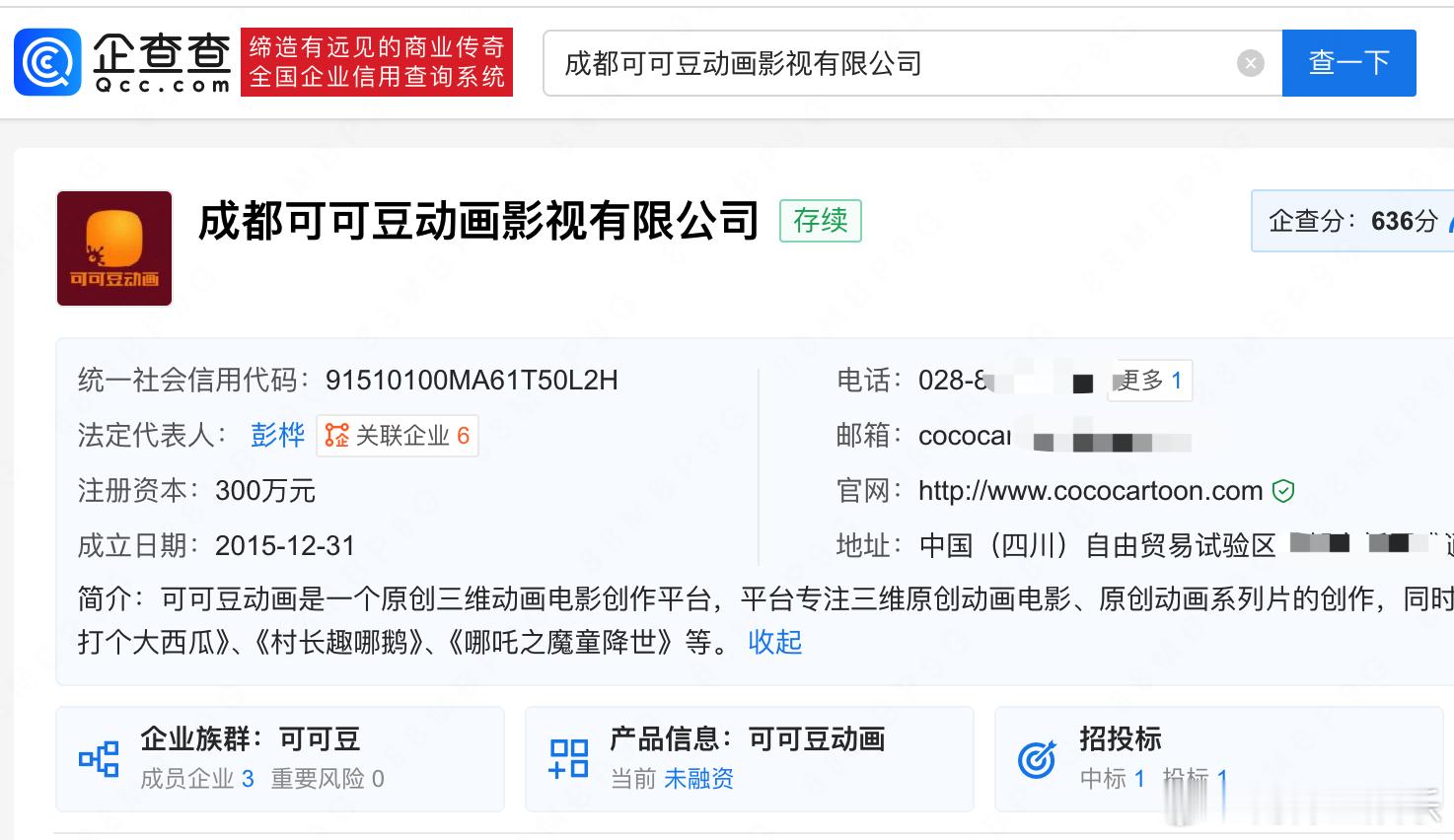Select credit code 91510100MA61T50L2H text

click(472, 381)
